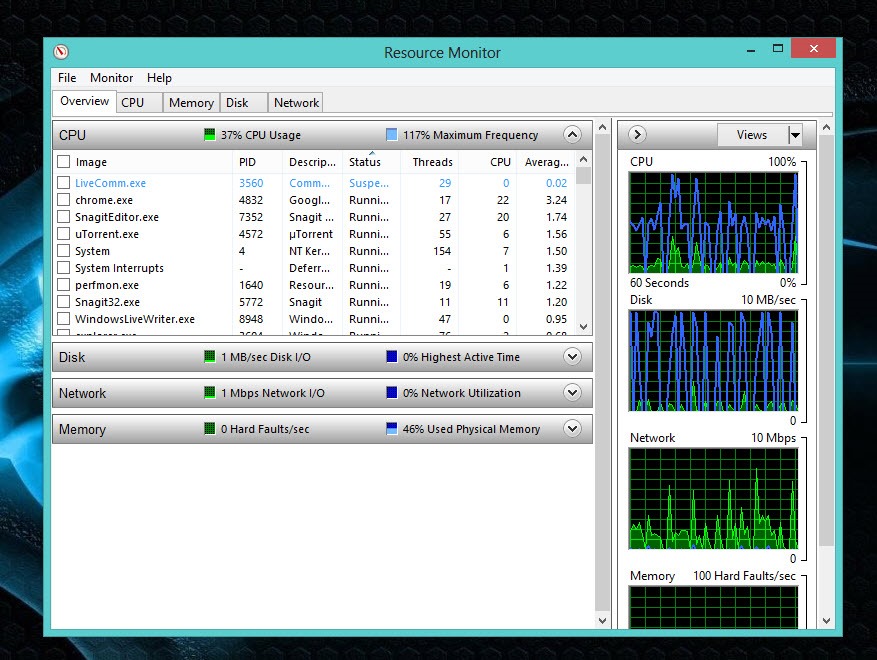877x660 pixels.
Task: Click the blue Network Utilization indicator square
Action: (392, 393)
